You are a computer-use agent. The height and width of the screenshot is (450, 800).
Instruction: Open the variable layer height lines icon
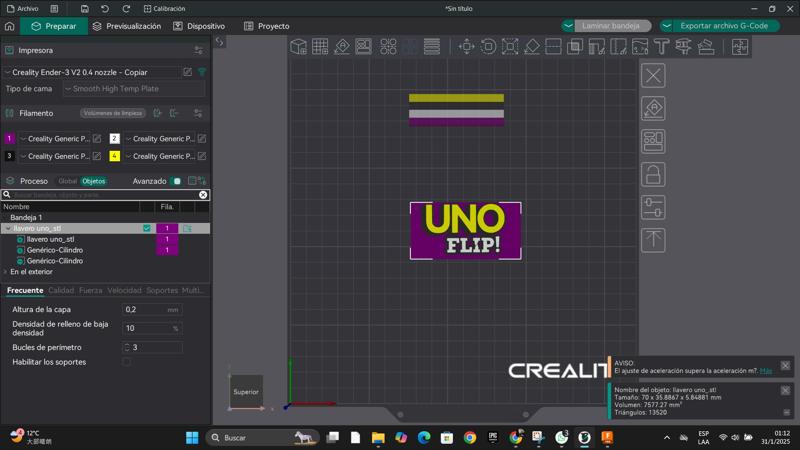coord(432,46)
